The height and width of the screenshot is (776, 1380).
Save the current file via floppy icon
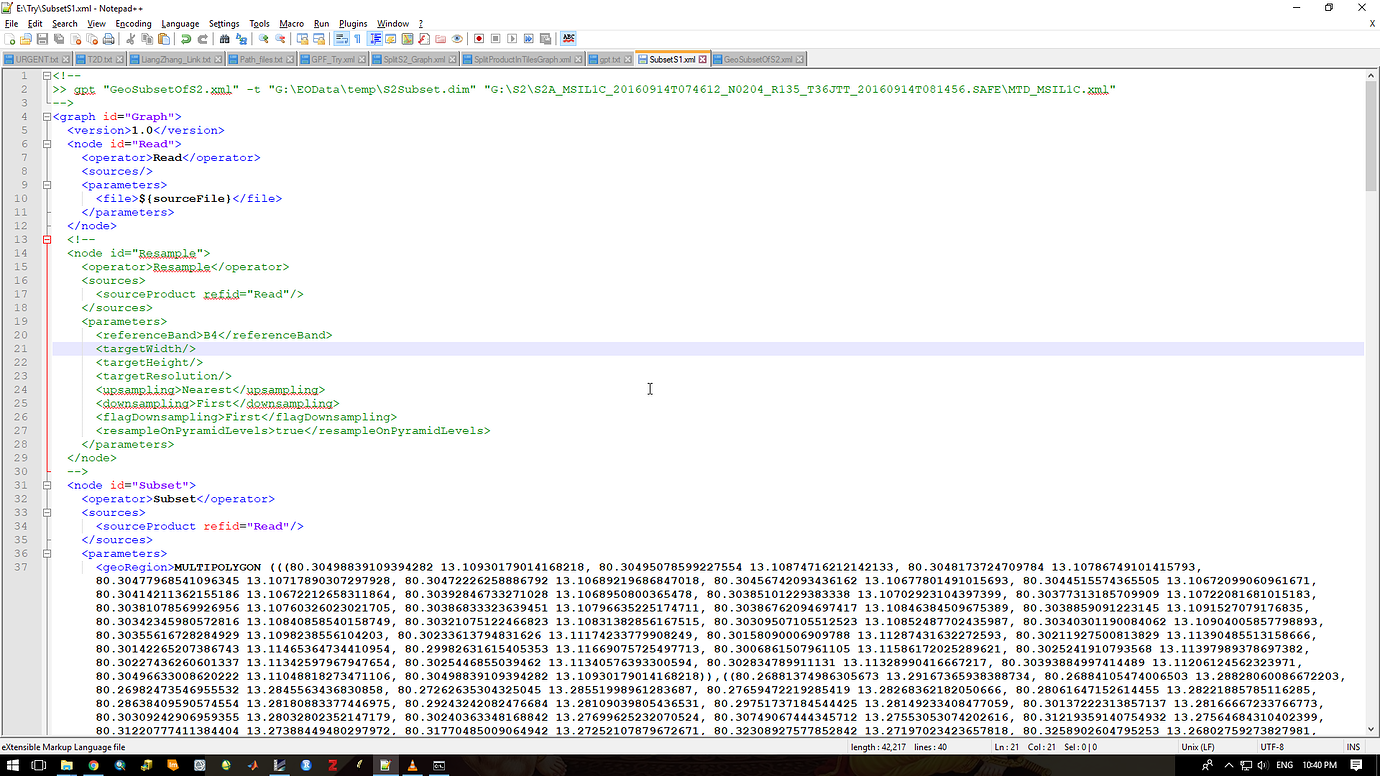pyautogui.click(x=42, y=39)
